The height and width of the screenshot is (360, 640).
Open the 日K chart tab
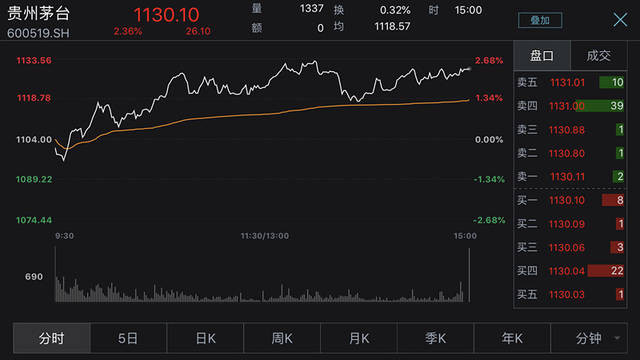click(205, 338)
